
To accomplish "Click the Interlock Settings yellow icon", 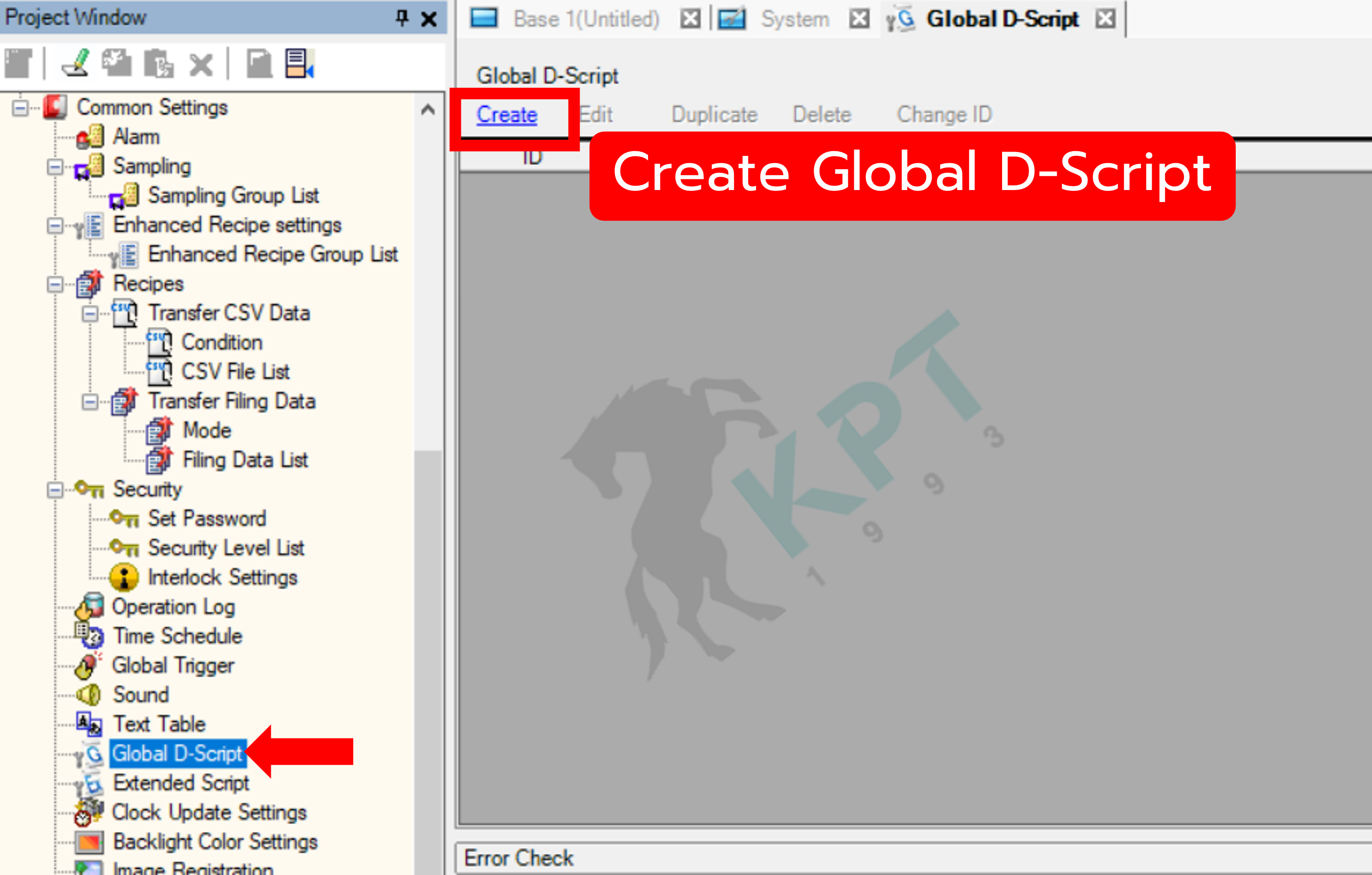I will click(124, 577).
